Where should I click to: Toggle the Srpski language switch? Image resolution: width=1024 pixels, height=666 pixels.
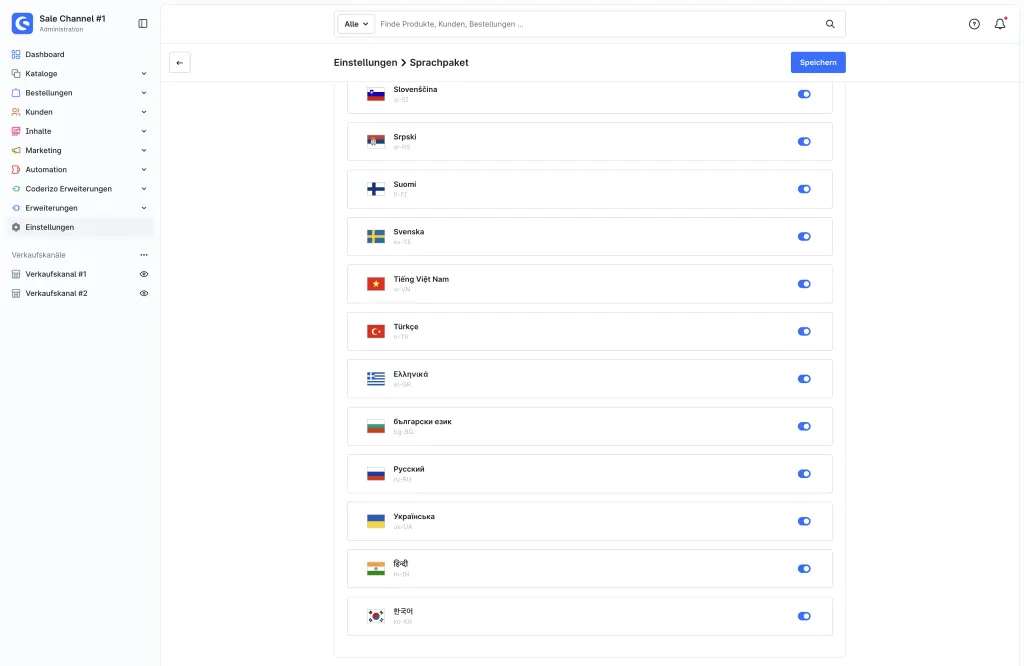804,142
